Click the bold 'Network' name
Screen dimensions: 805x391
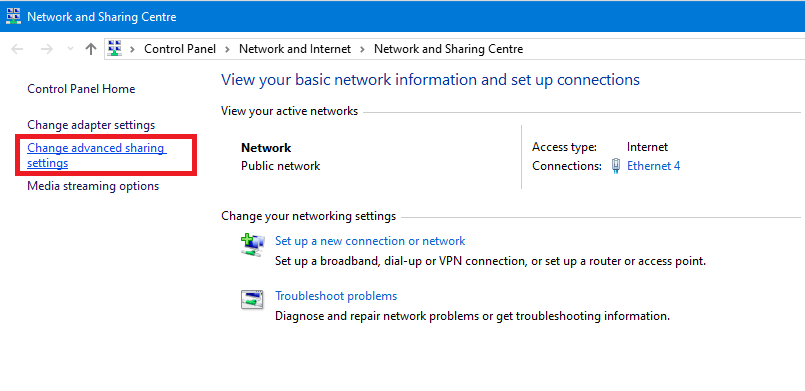click(266, 148)
